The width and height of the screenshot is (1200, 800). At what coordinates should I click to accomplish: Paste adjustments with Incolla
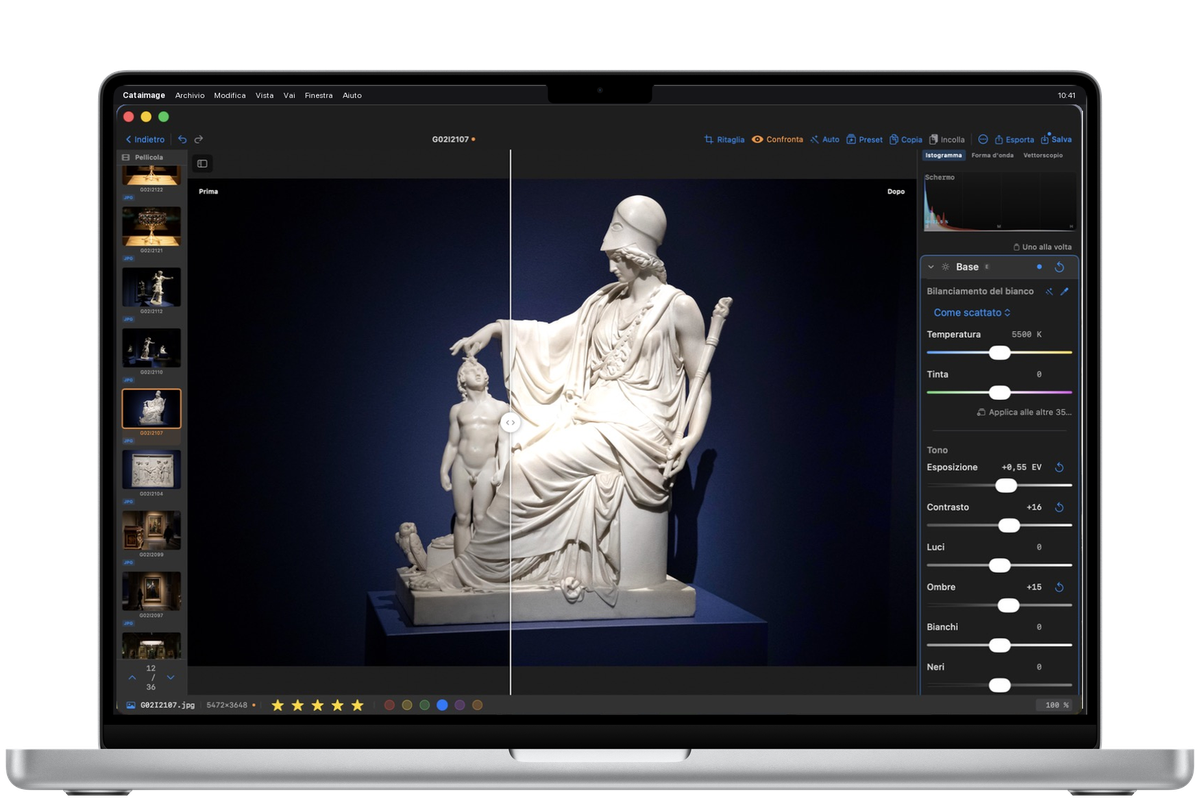[x=947, y=139]
